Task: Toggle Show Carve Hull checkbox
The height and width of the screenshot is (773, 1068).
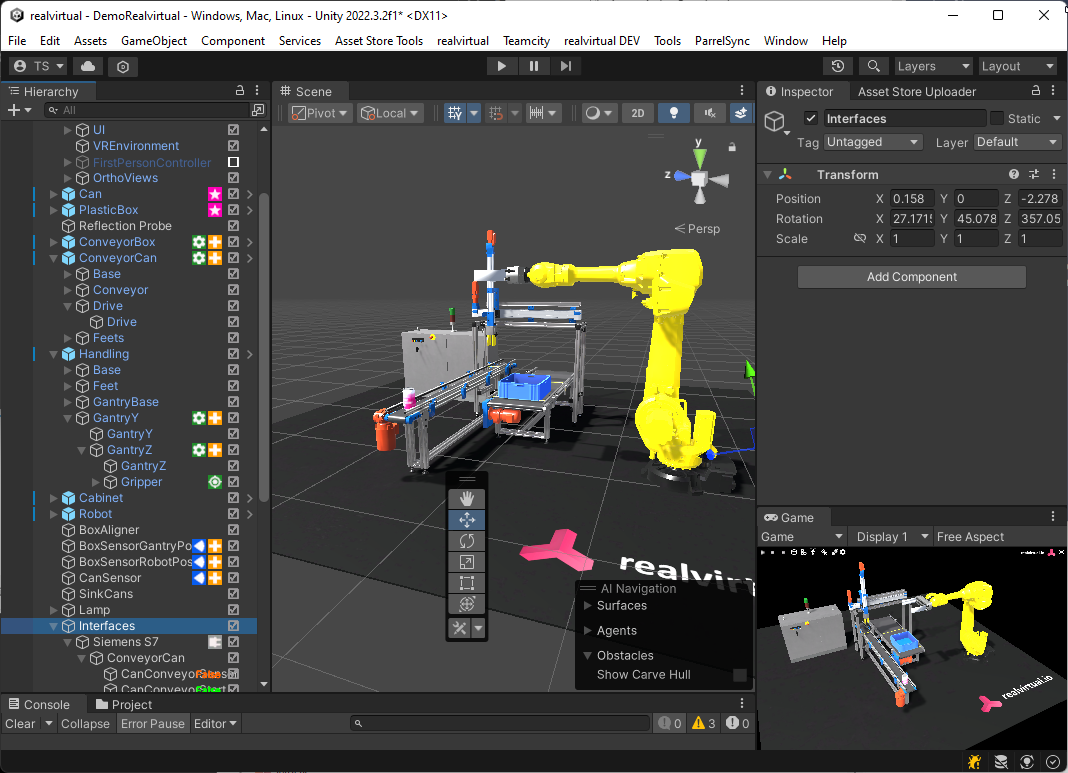Action: click(x=740, y=675)
